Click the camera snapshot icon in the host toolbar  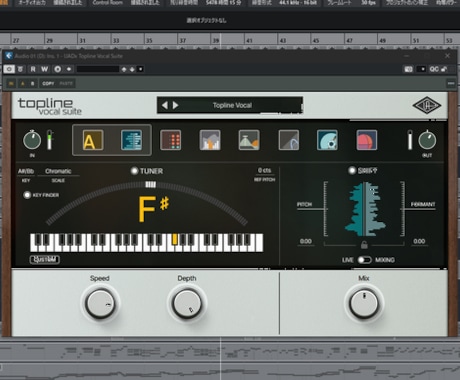[x=409, y=69]
